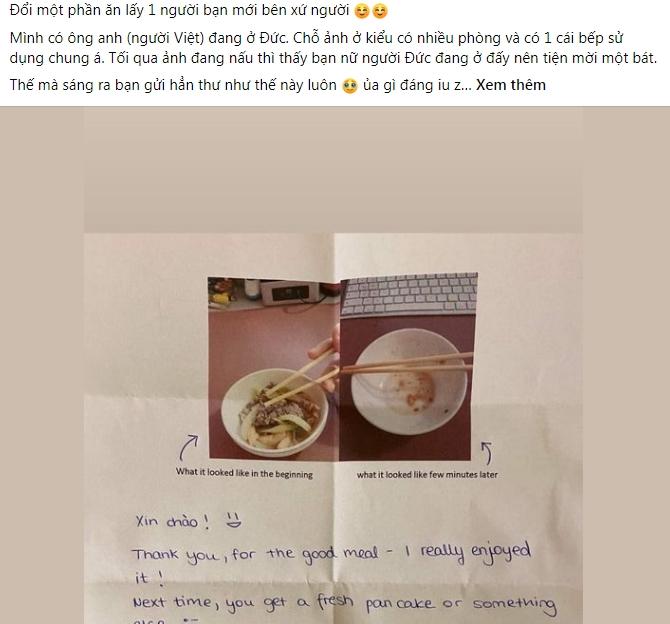The height and width of the screenshot is (624, 670).
Task: Click the first smiling emoji after "xứ người"
Action: 361,11
